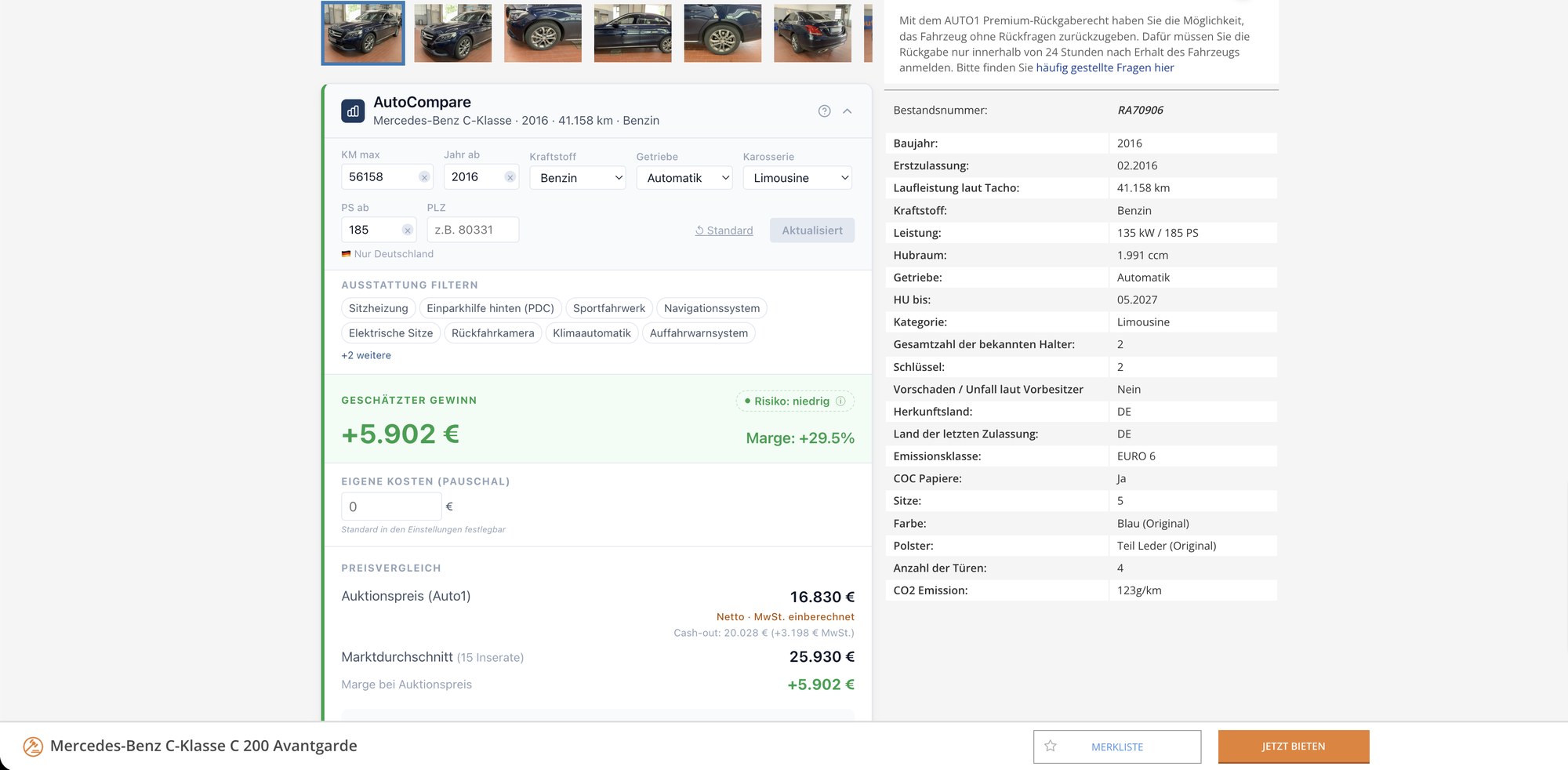Click the Polster value Teil Leder (Original)
Screen dimensions: 1568x770
[1167, 546]
